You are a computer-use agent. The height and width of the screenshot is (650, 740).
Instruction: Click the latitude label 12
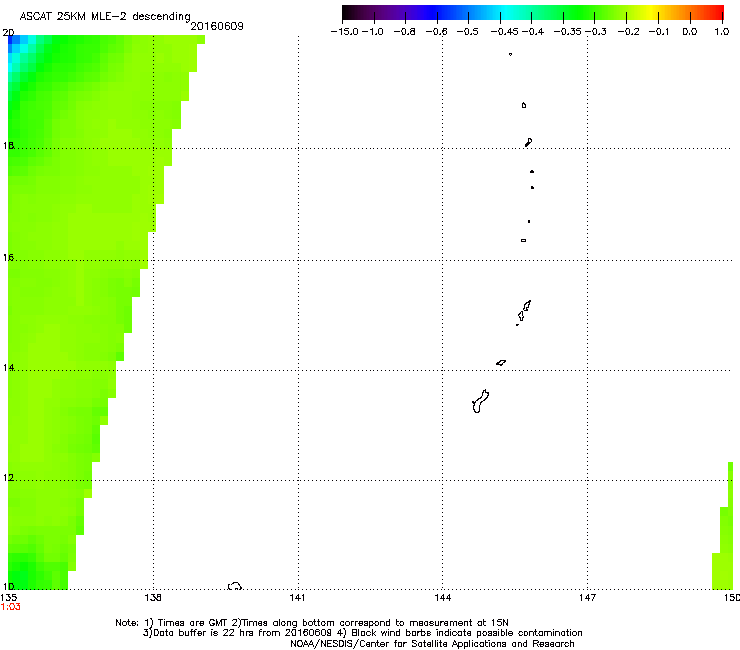tap(8, 478)
